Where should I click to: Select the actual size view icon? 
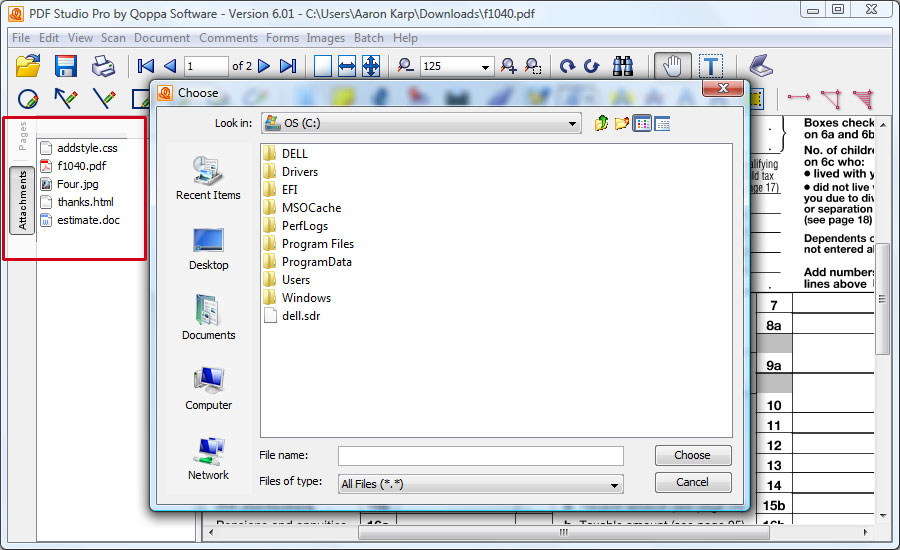(x=323, y=66)
